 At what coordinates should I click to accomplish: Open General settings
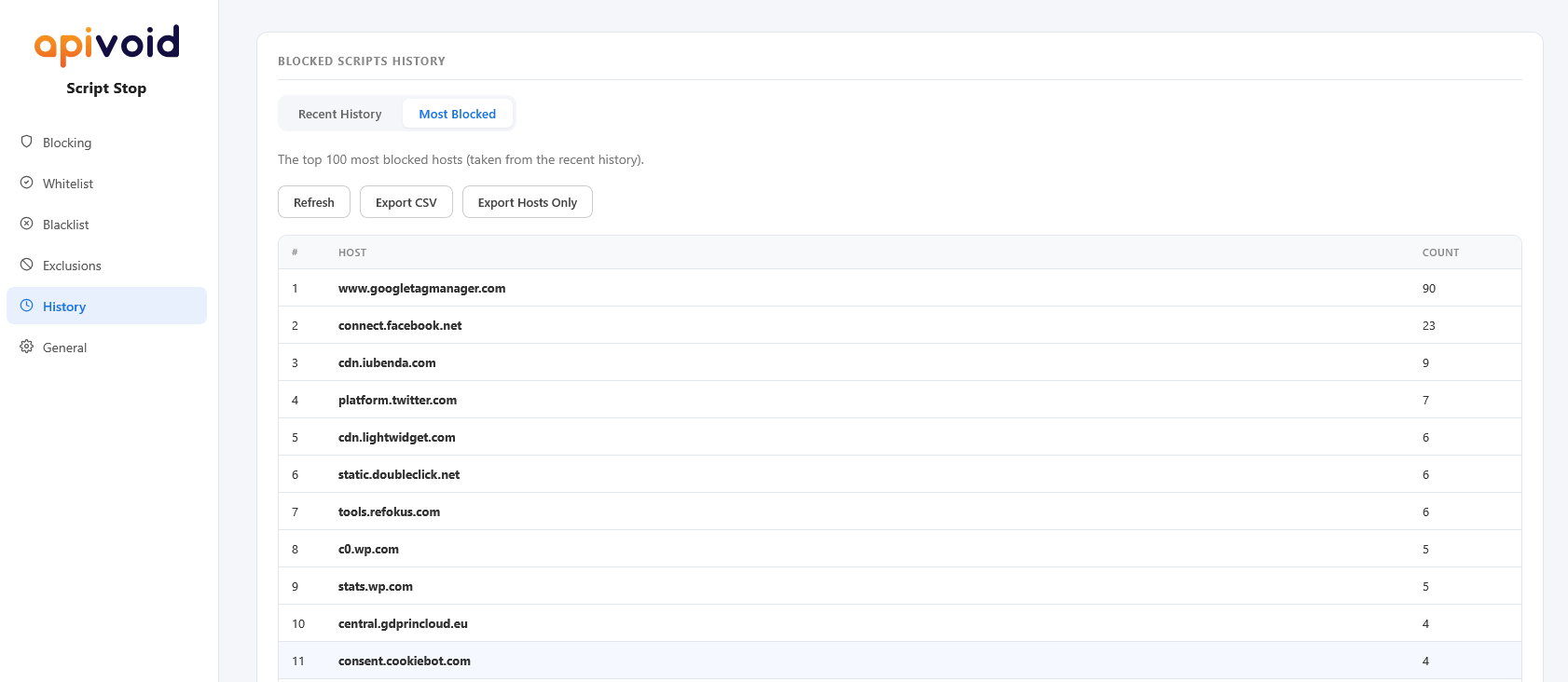106,348
